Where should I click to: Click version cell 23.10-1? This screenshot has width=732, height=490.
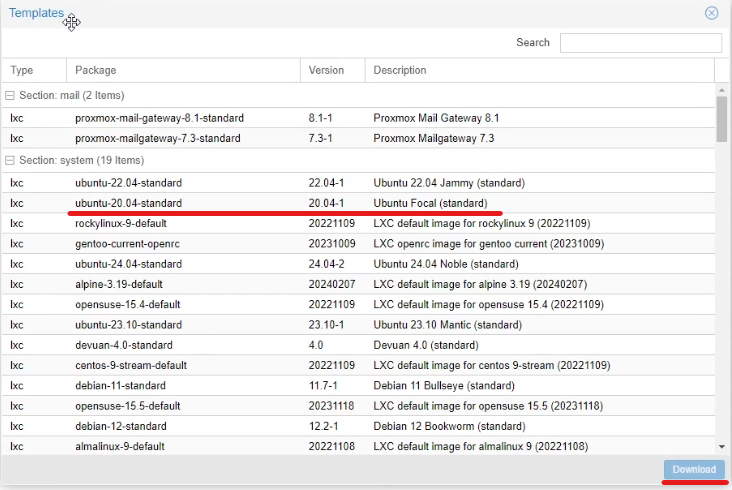(326, 325)
